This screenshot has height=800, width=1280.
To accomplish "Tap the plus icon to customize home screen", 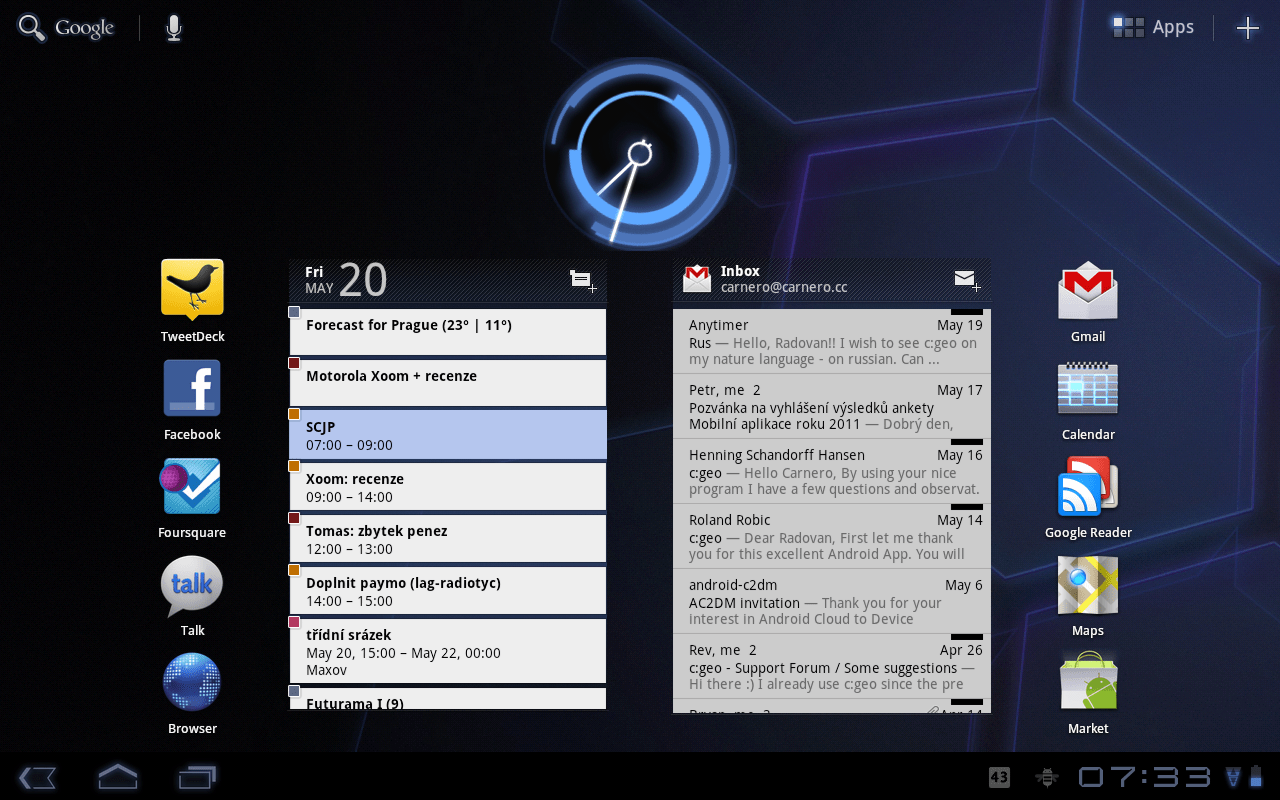I will pos(1247,28).
